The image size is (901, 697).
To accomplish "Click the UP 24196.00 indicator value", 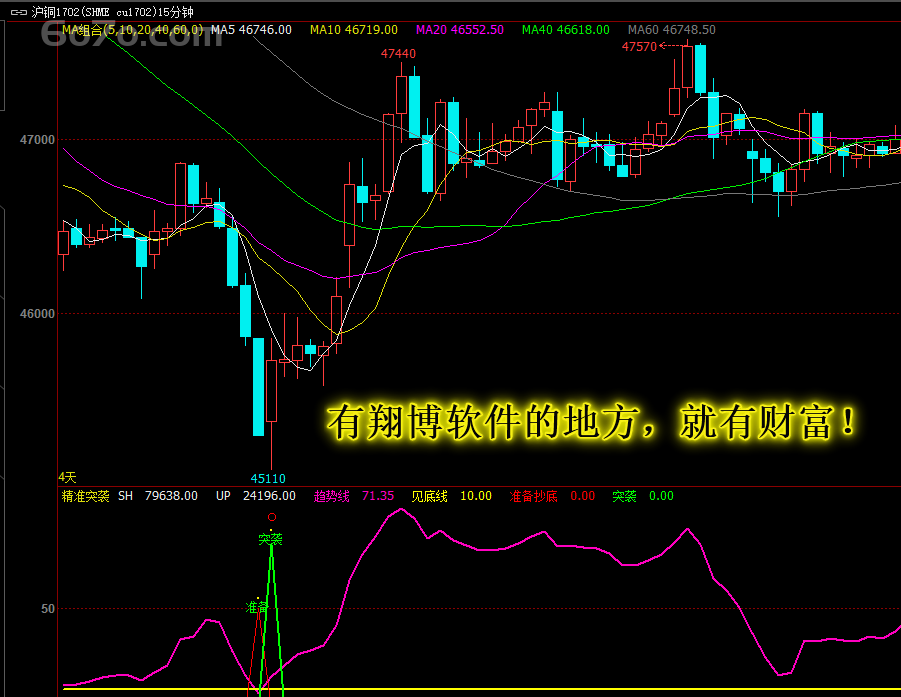I will (256, 496).
